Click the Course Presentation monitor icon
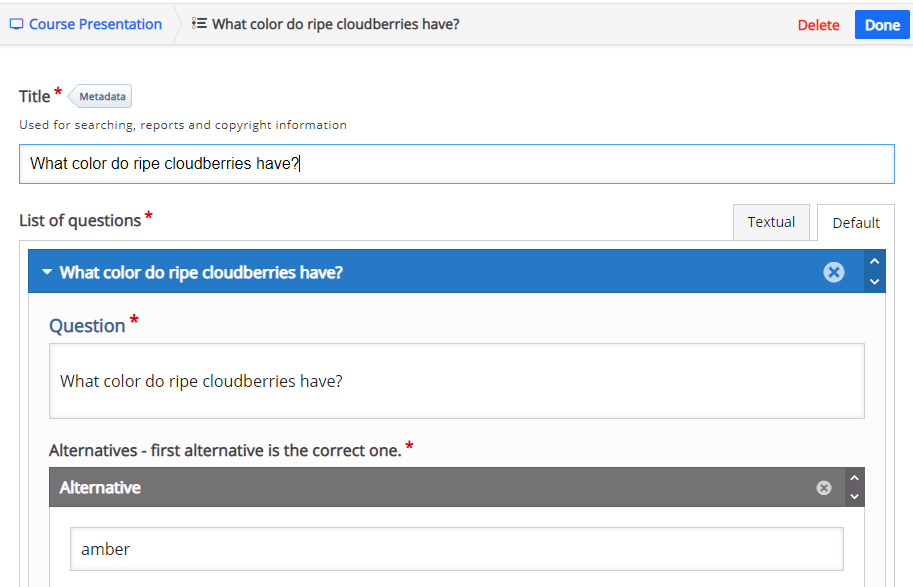 click(16, 24)
